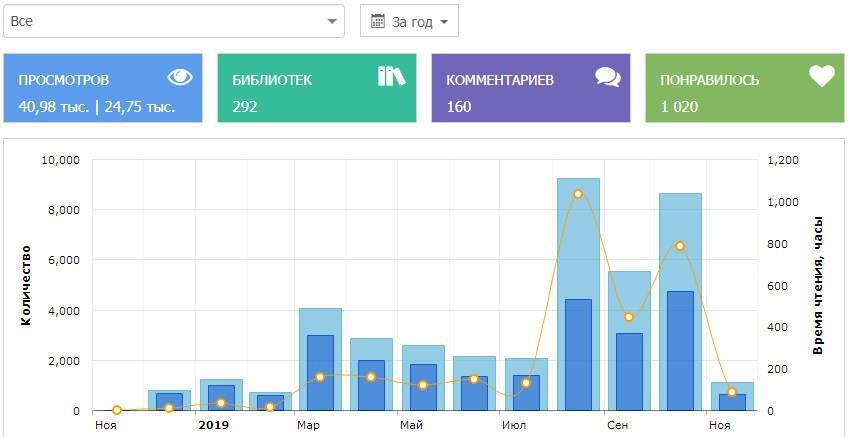Click the books icon on Библиотек card
The width and height of the screenshot is (850, 437).
tap(392, 76)
